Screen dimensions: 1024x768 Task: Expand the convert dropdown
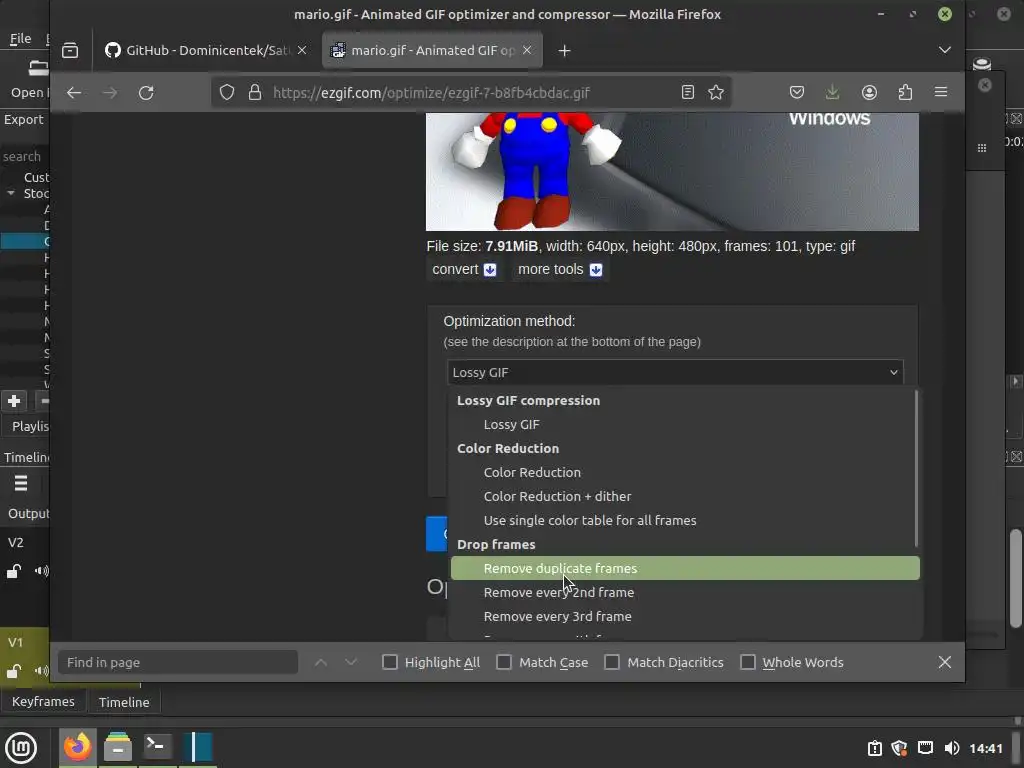click(x=464, y=270)
